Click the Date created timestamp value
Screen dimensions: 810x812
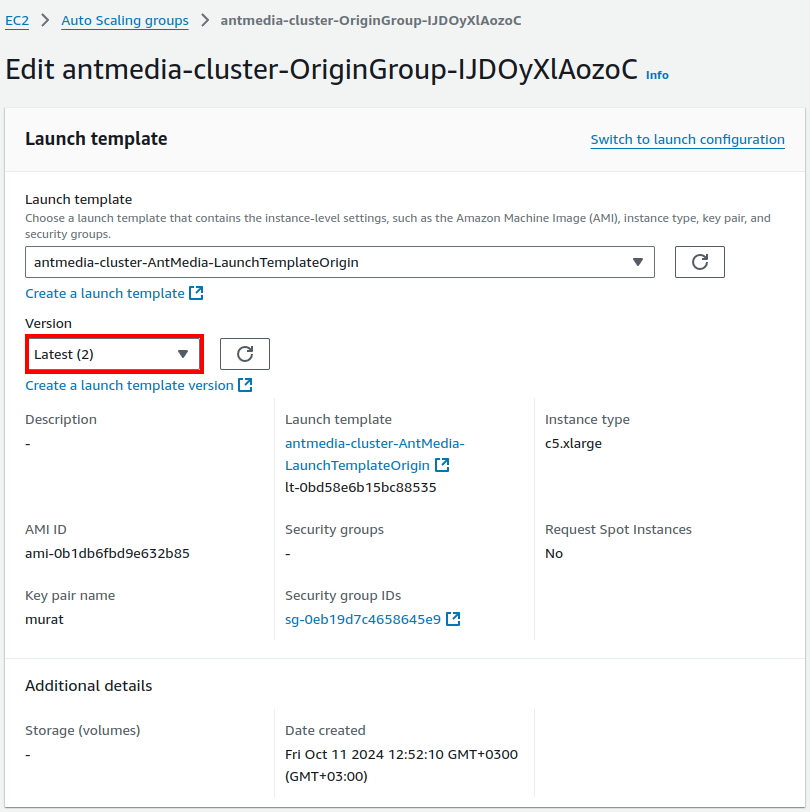[x=401, y=765]
